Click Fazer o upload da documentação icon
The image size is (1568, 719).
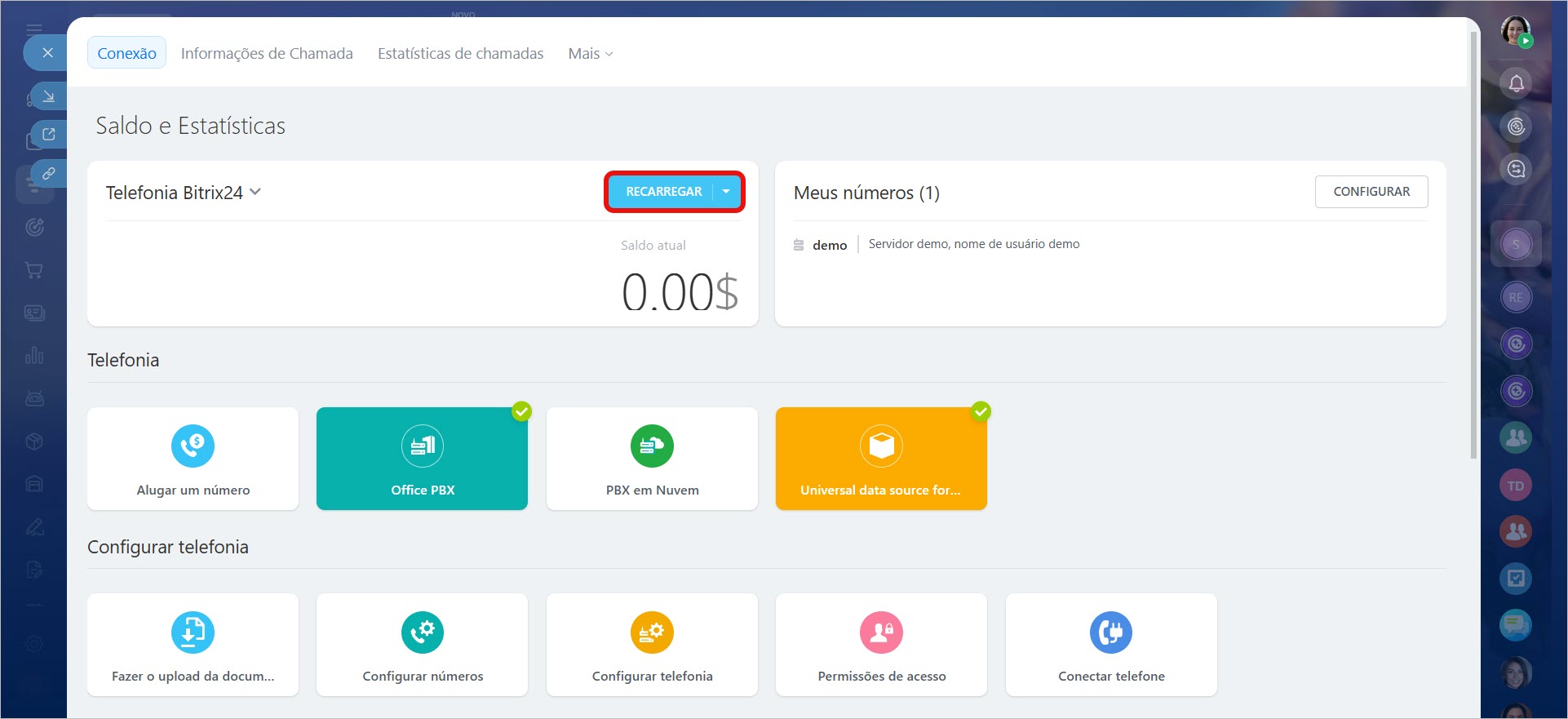pyautogui.click(x=193, y=632)
